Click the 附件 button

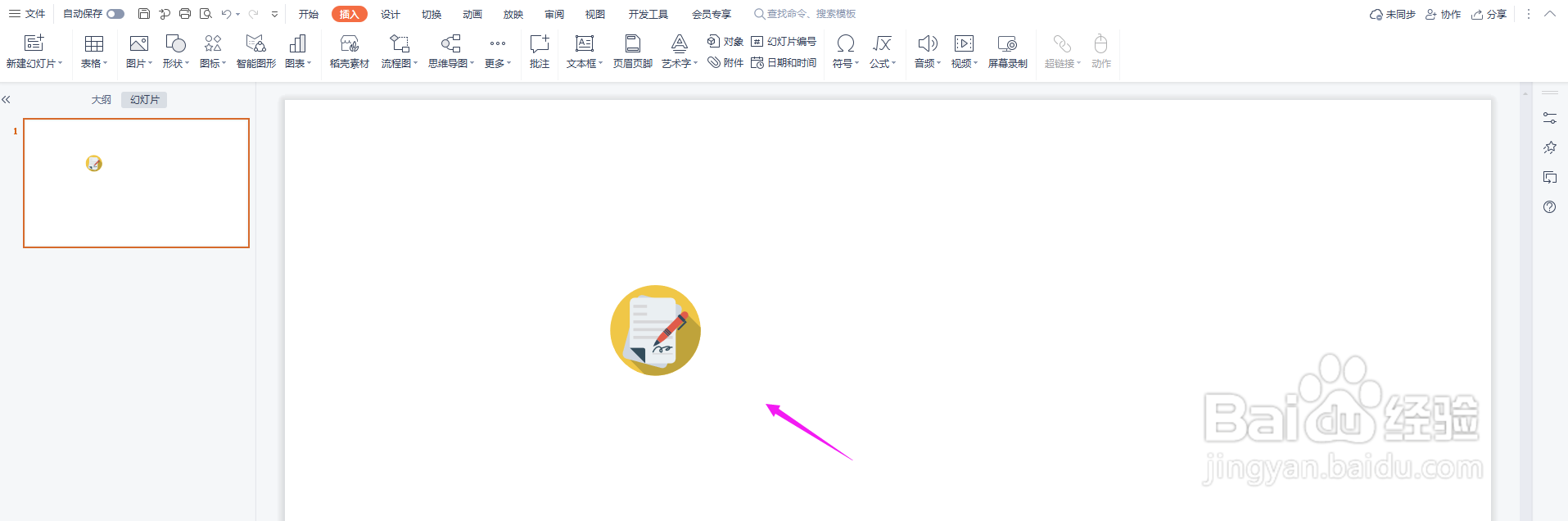coord(725,62)
